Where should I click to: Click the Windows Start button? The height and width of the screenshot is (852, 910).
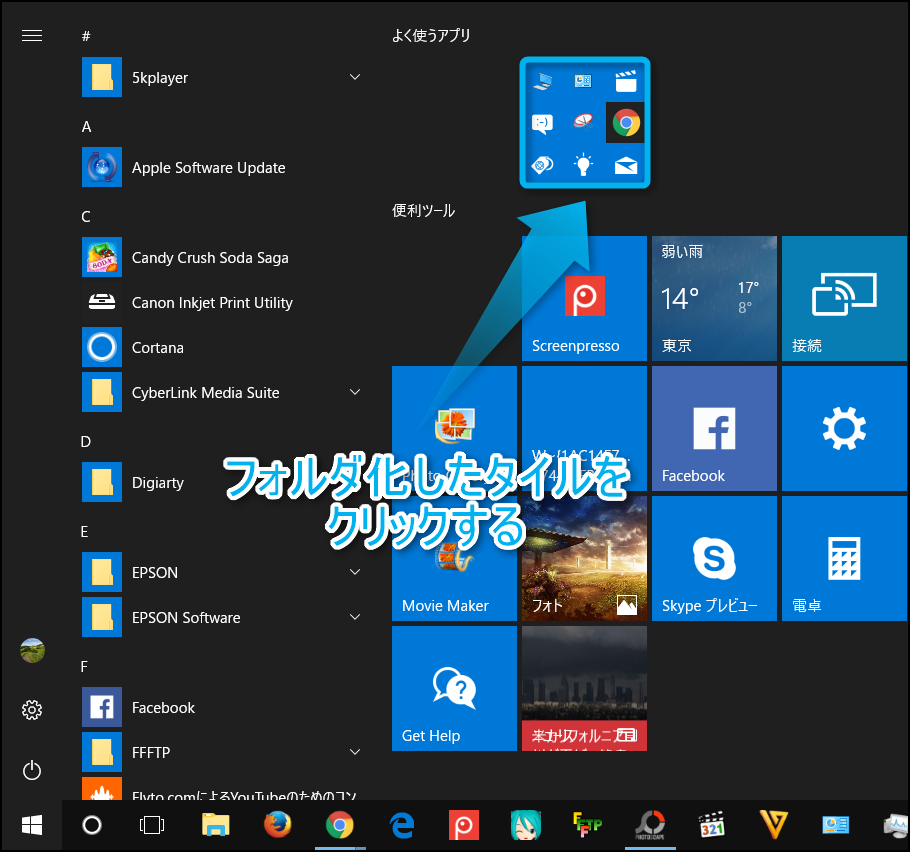coord(32,825)
